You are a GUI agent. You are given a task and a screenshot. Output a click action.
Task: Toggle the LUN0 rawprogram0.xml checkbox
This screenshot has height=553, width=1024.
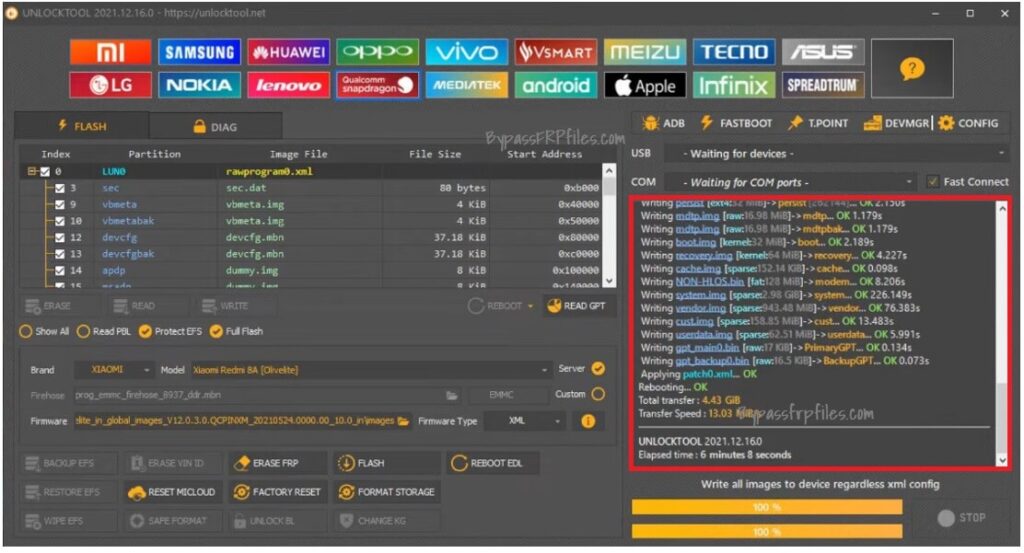(45, 172)
